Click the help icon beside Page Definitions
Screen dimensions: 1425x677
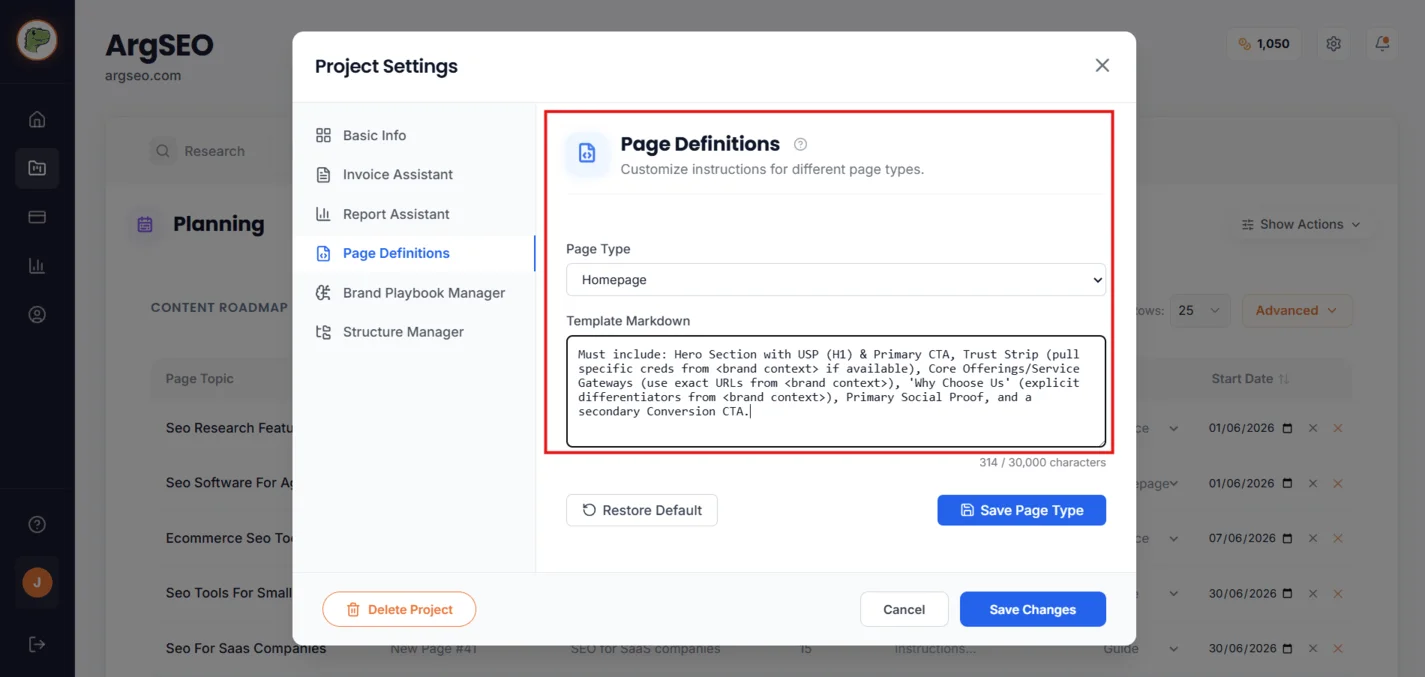click(800, 144)
